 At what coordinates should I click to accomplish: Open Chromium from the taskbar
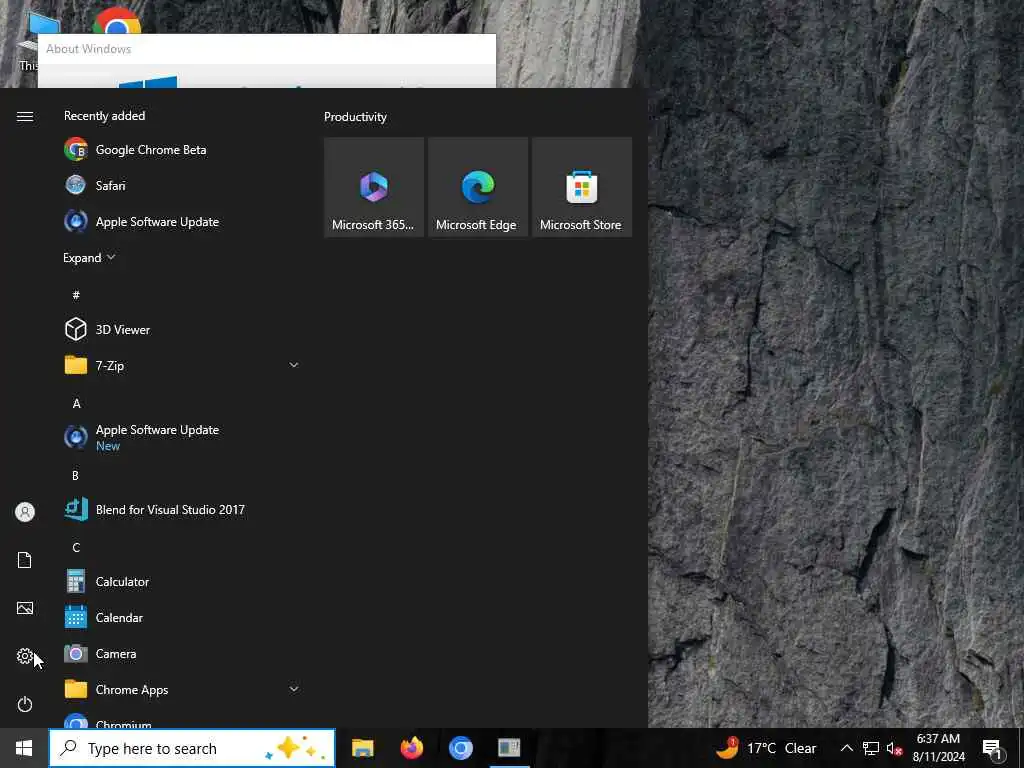click(460, 748)
